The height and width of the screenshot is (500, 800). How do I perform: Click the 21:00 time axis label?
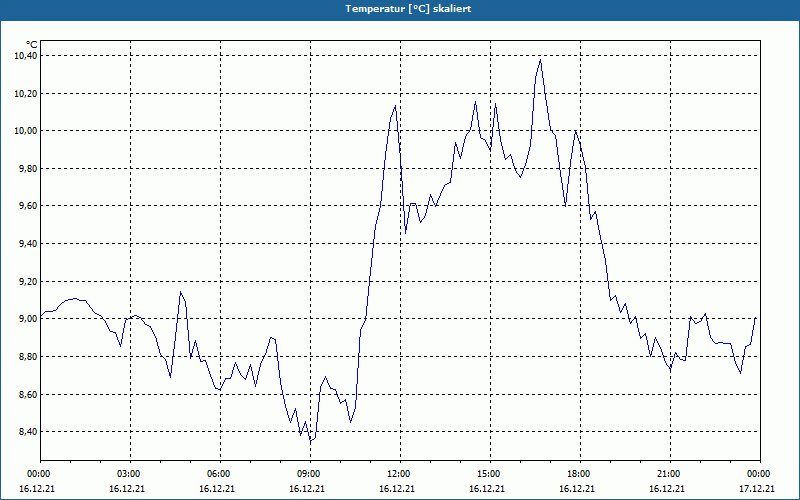pyautogui.click(x=670, y=474)
